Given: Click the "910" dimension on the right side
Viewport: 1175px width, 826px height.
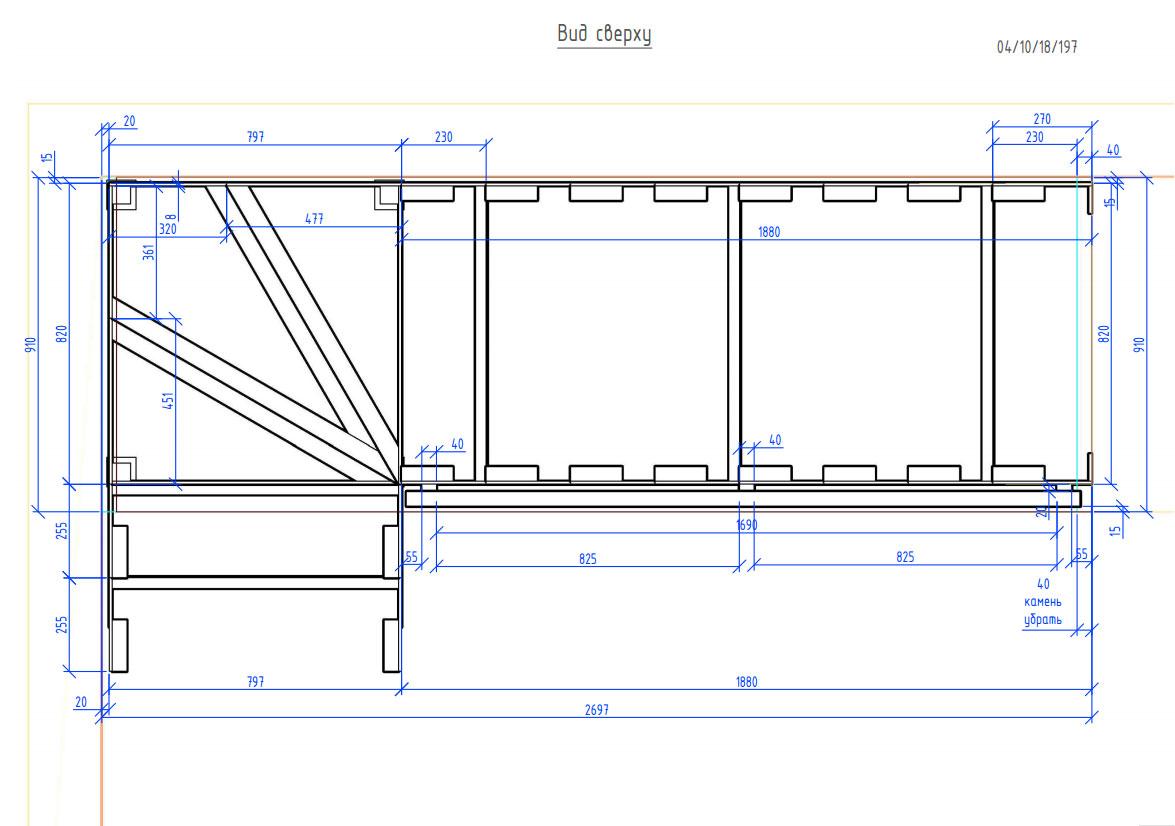Looking at the screenshot, I should 1139,346.
